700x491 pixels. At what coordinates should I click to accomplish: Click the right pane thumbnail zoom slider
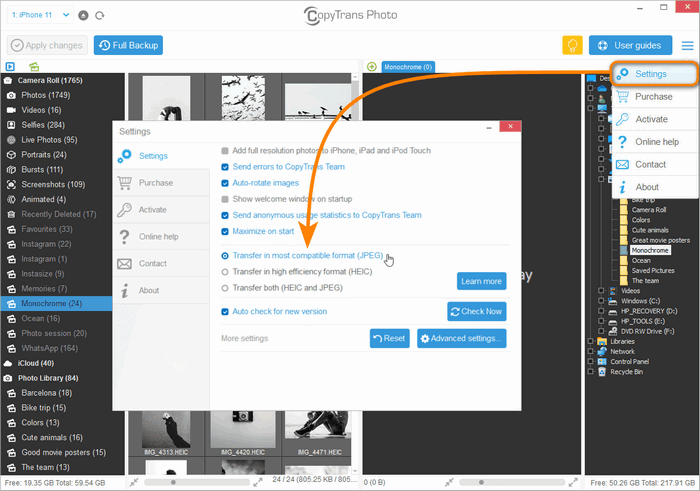click(512, 483)
